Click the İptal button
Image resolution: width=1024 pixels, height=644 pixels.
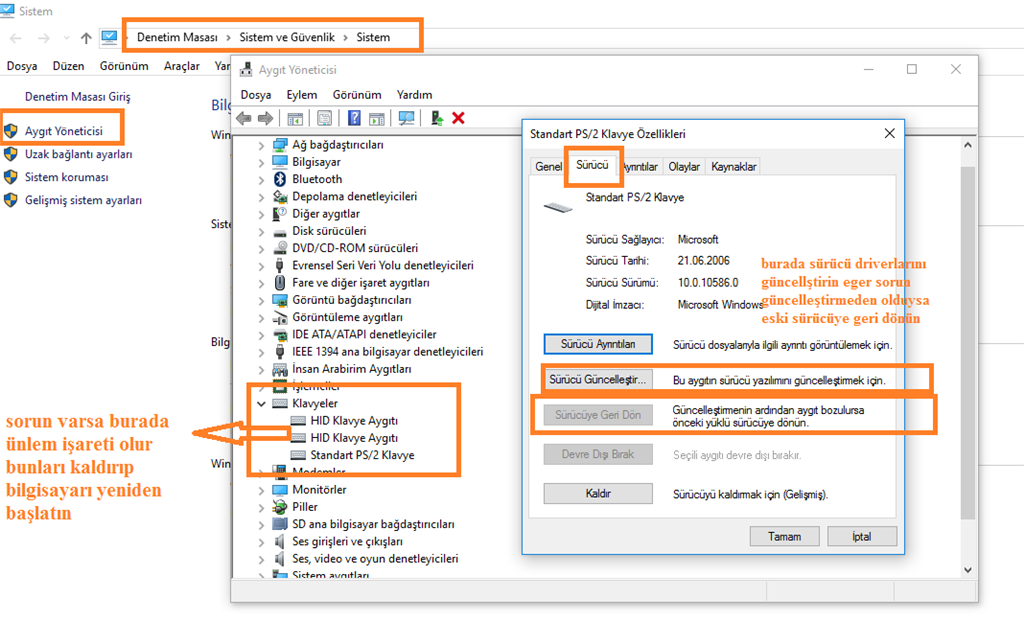coord(861,536)
